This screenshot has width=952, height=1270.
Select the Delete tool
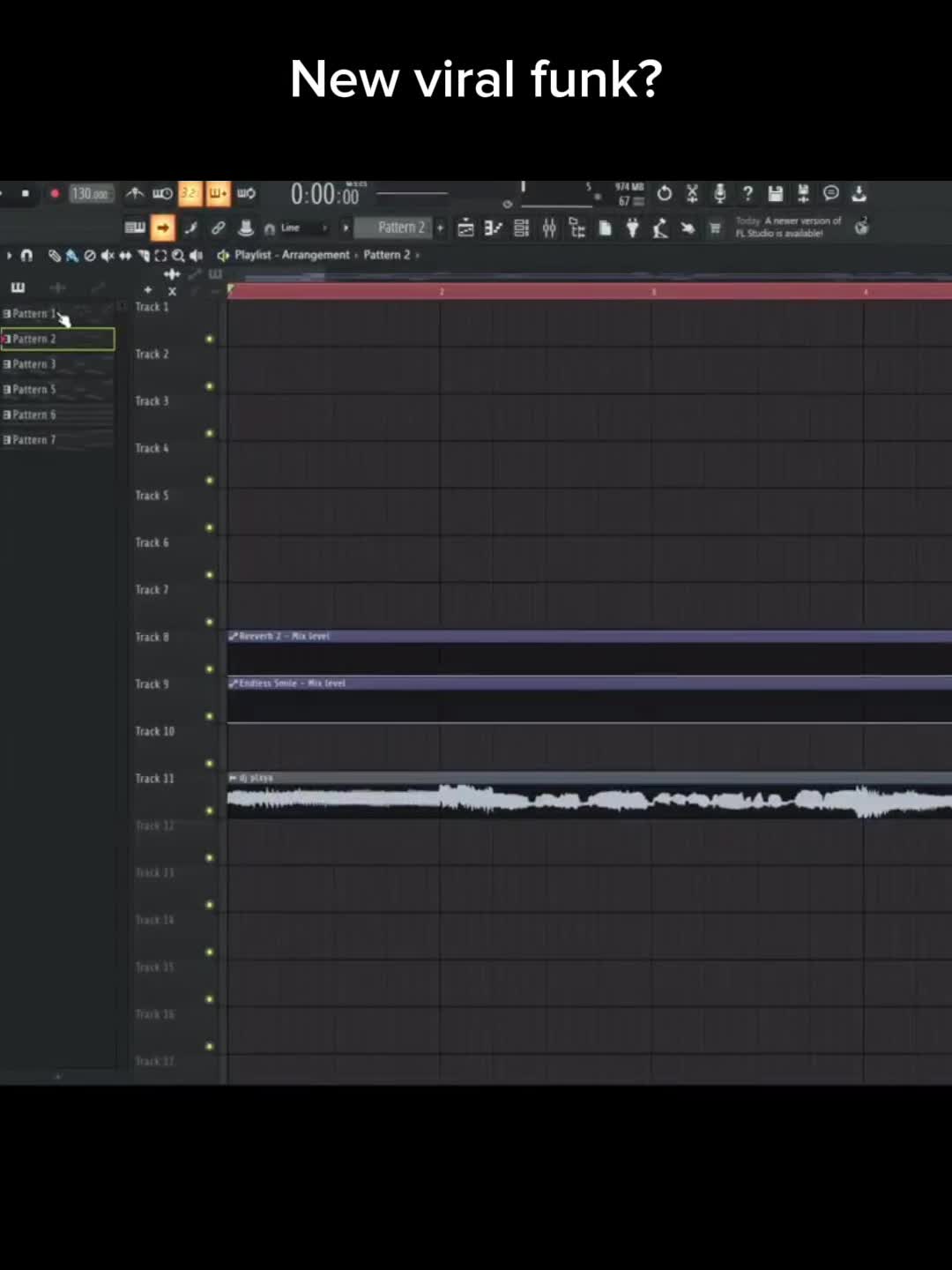(90, 255)
